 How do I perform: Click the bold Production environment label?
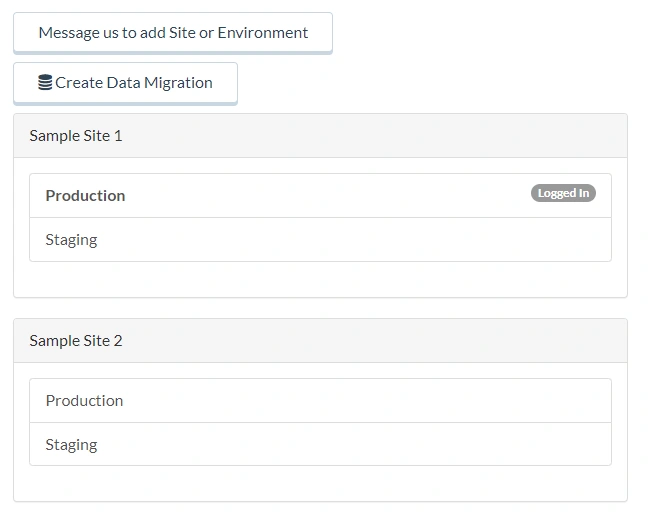click(85, 196)
